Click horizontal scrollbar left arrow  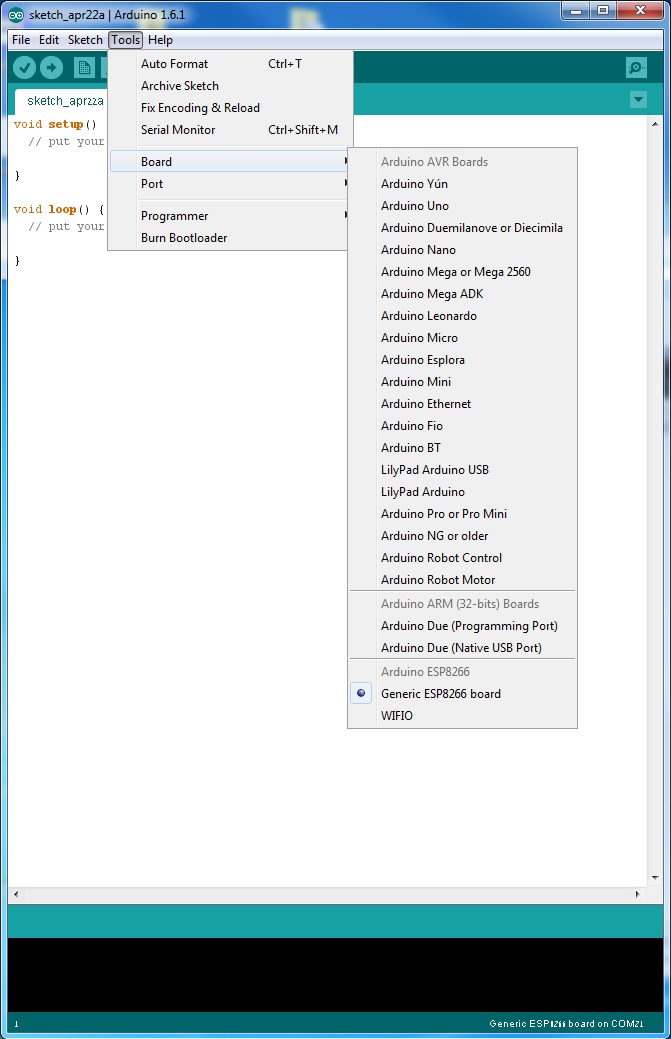pos(16,894)
